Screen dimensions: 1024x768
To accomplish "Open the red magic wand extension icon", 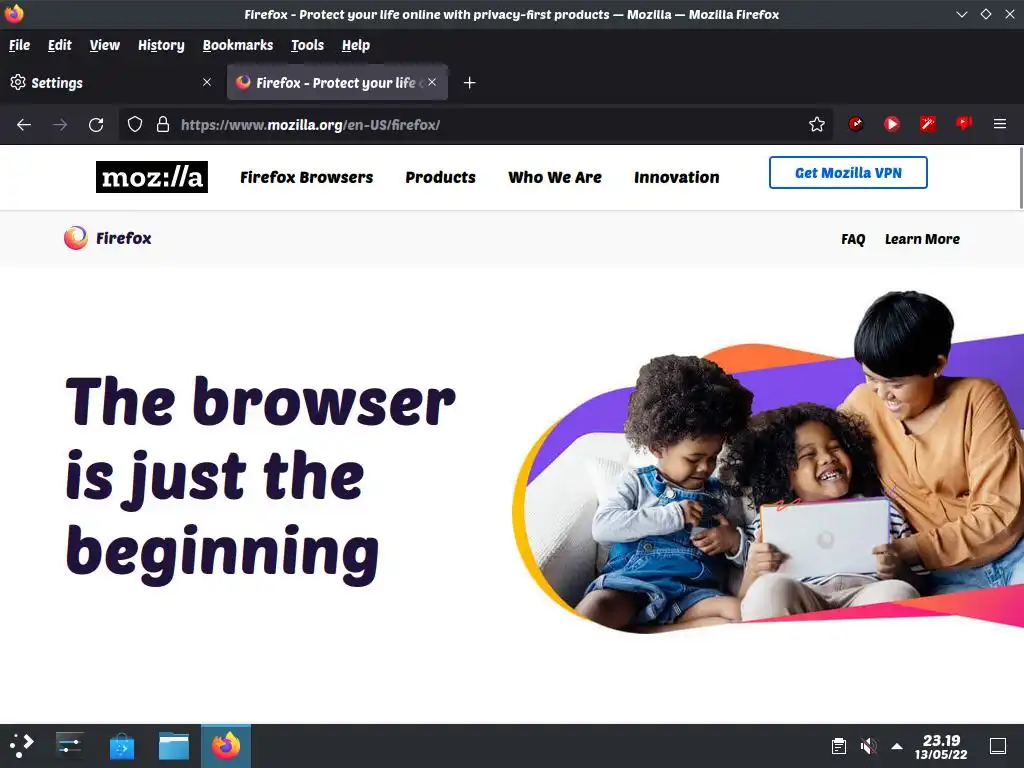I will (927, 123).
